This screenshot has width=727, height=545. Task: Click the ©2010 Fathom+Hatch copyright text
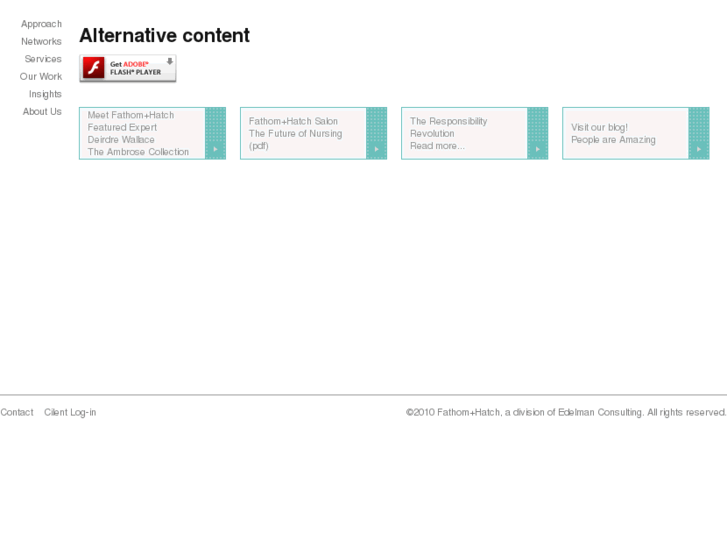(566, 412)
